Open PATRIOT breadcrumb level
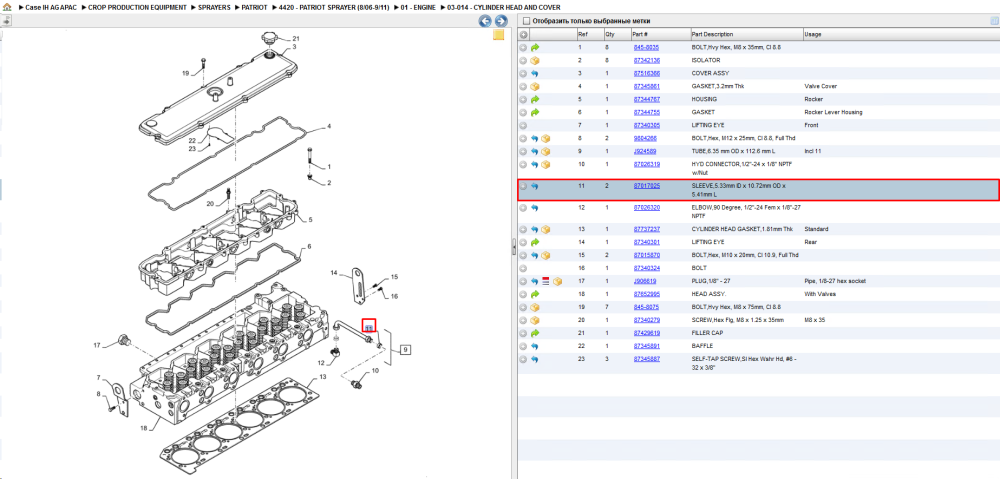The height and width of the screenshot is (479, 1000). (254, 7)
